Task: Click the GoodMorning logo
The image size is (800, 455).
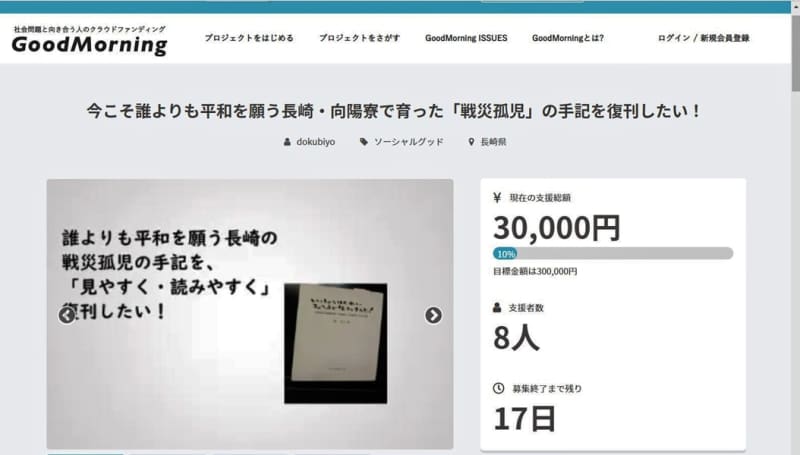Action: [x=89, y=40]
